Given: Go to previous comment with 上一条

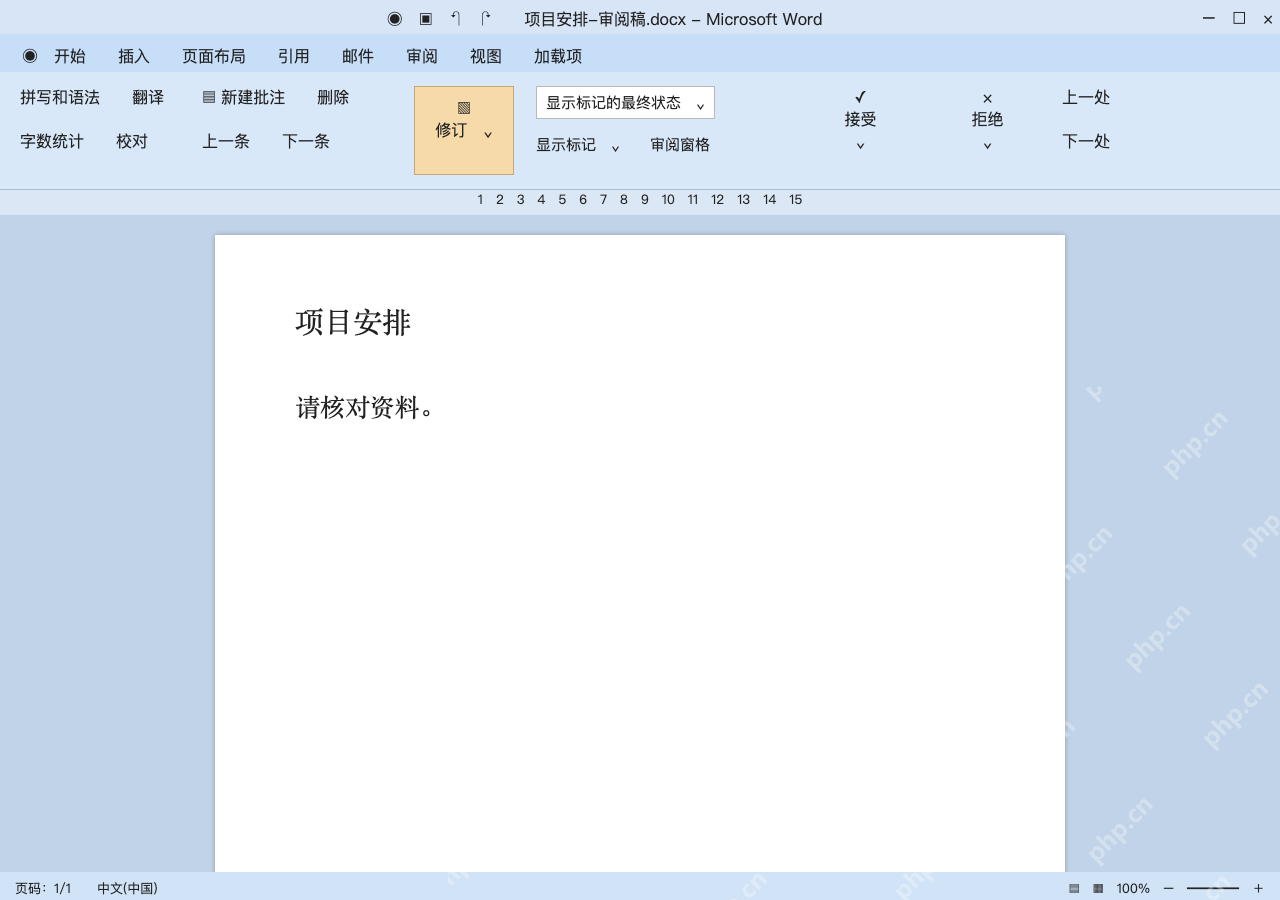Looking at the screenshot, I should (x=226, y=141).
